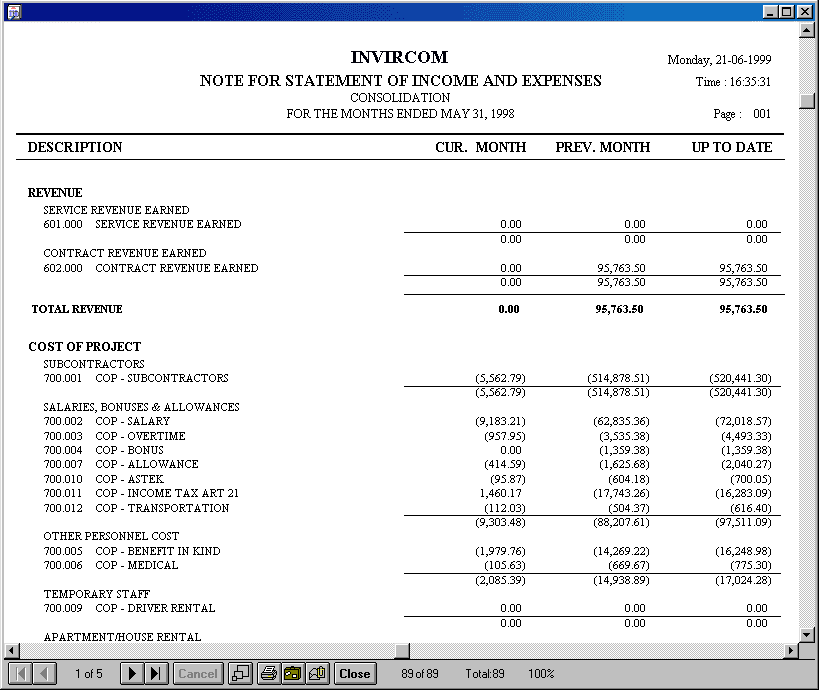Viewport: 819px width, 690px height.
Task: Click the CUR. MONTH column header
Action: (481, 147)
